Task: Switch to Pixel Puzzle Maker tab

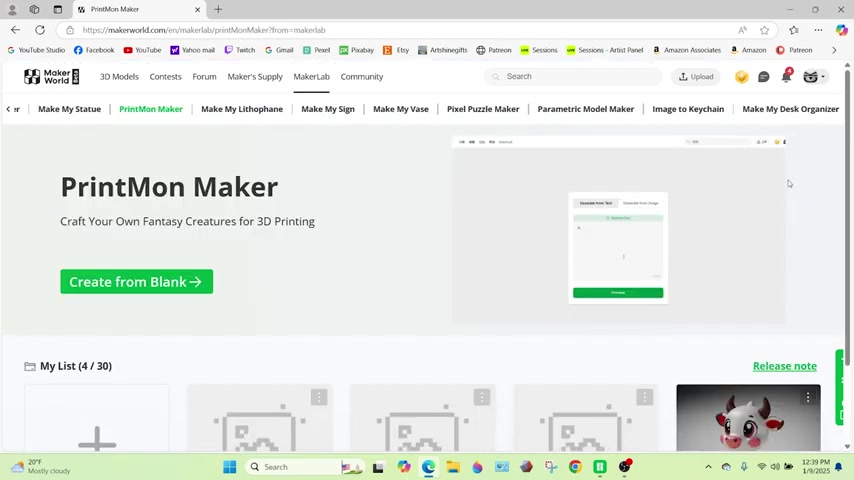Action: point(483,109)
